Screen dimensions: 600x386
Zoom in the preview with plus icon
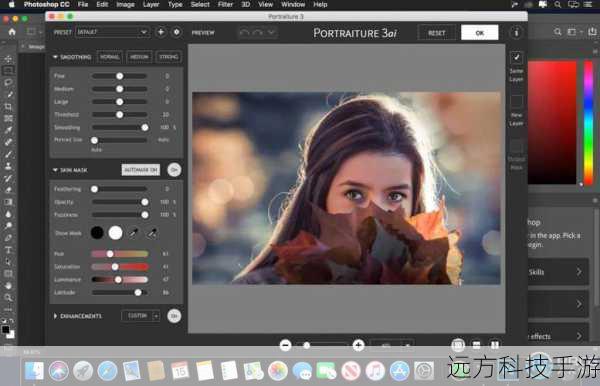[358, 345]
